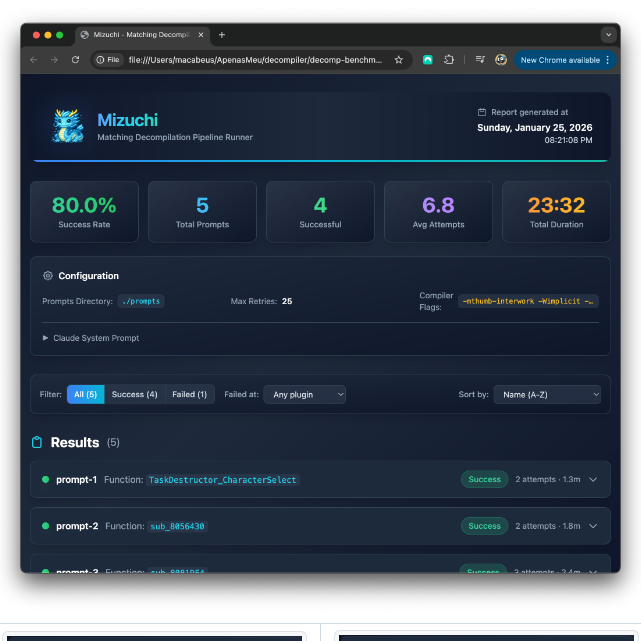Click the browser back arrow

pos(34,60)
